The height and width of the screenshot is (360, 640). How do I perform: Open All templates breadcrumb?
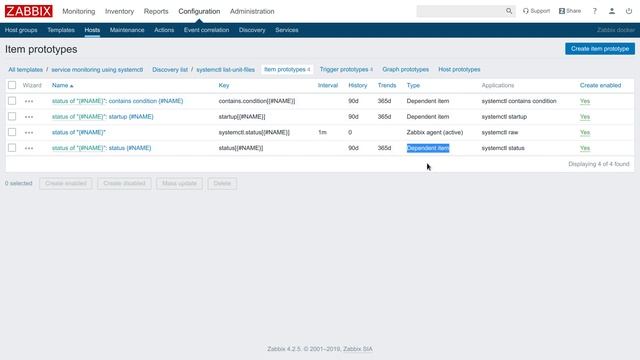(25, 70)
